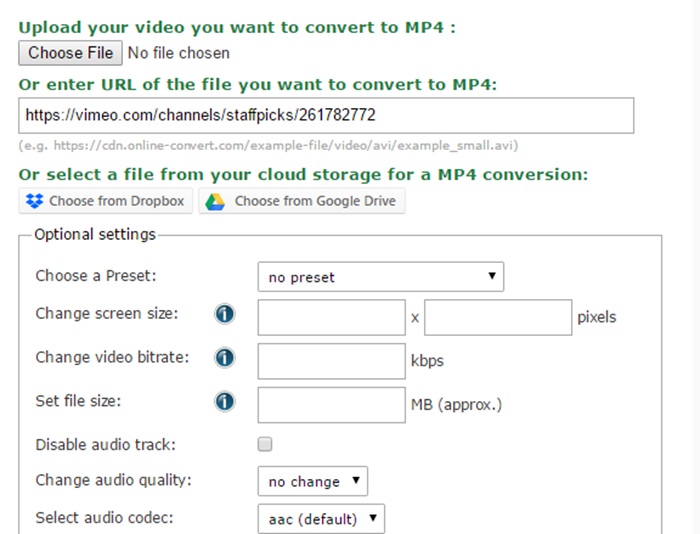Image resolution: width=700 pixels, height=534 pixels.
Task: Open Choose from Dropbox
Action: (106, 201)
